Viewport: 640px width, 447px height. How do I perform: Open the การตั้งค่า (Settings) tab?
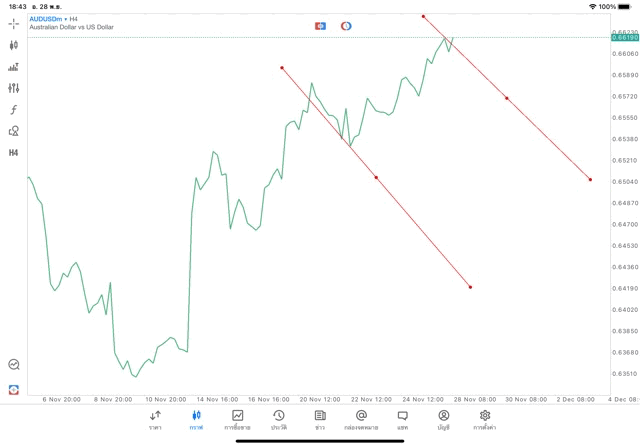coord(485,419)
